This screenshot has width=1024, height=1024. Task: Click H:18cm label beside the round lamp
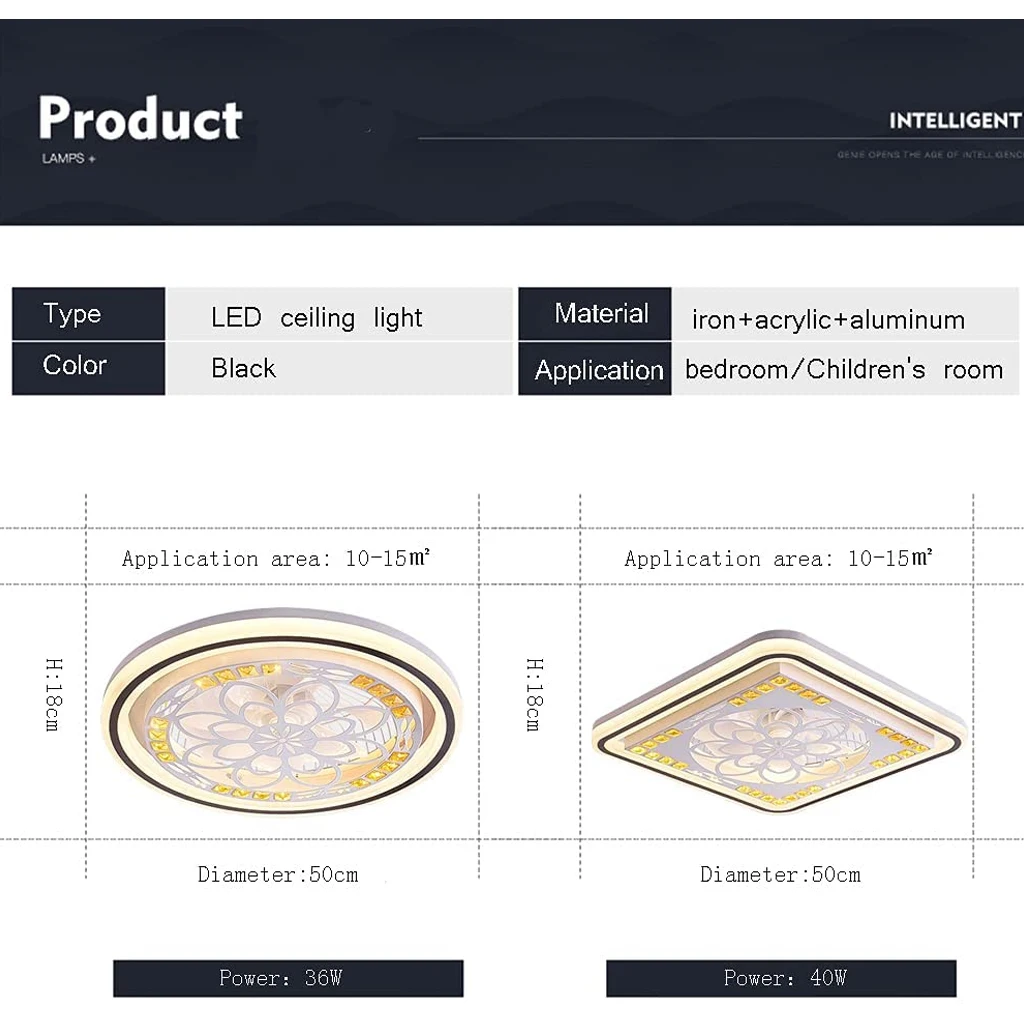tap(53, 693)
